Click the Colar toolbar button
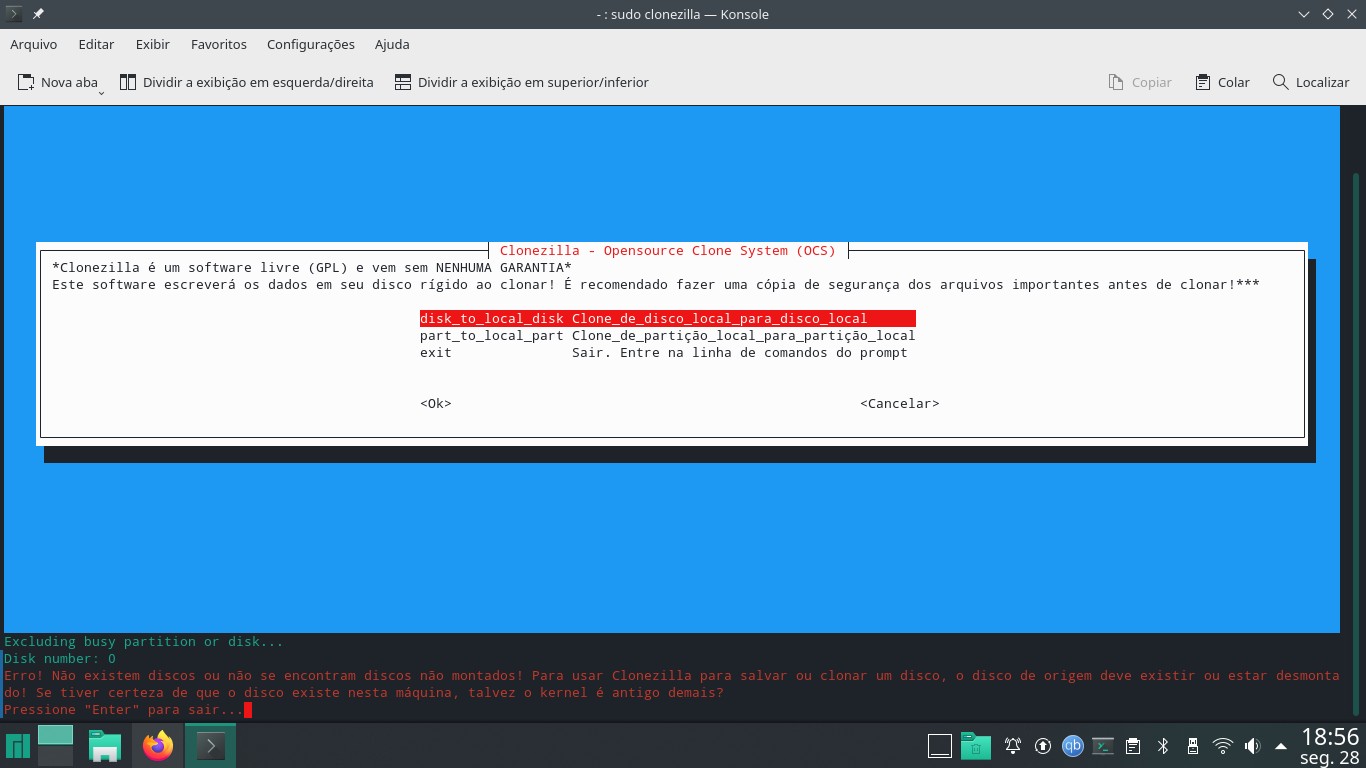The image size is (1366, 768). (x=1221, y=82)
